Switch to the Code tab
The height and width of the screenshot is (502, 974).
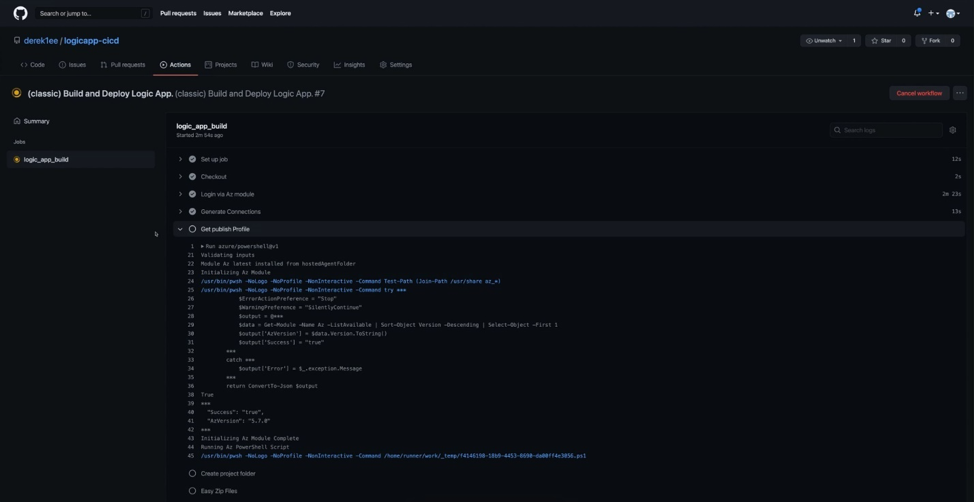tap(32, 65)
